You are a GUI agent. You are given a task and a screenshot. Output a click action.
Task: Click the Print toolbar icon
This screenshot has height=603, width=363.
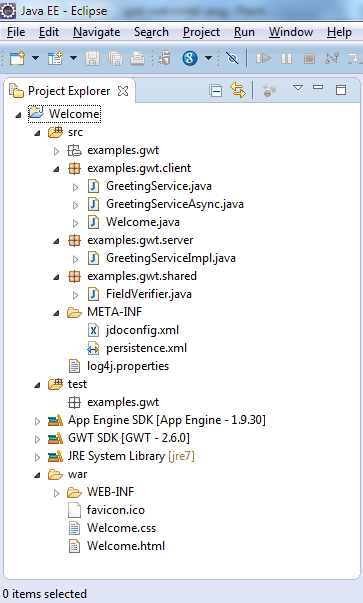[x=138, y=58]
